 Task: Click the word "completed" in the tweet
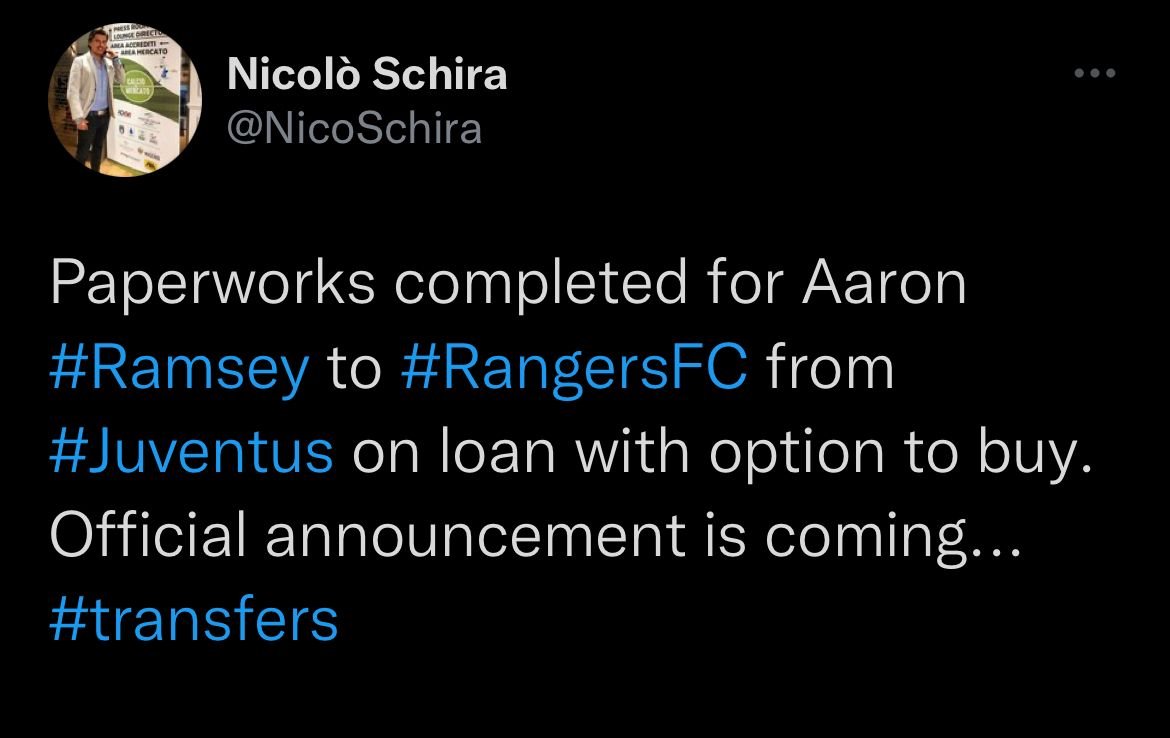[x=540, y=286]
